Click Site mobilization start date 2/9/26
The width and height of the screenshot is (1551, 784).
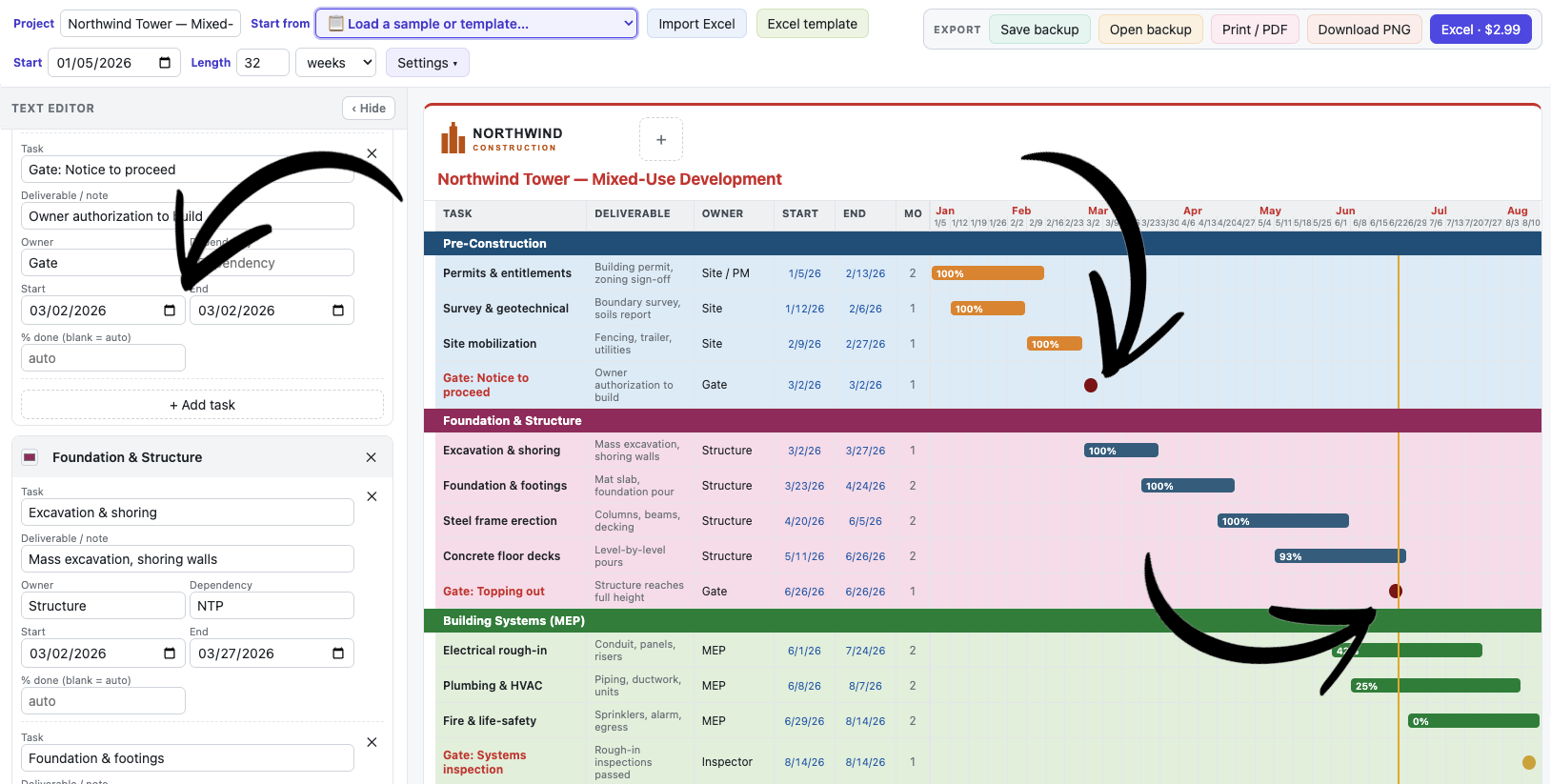click(804, 344)
